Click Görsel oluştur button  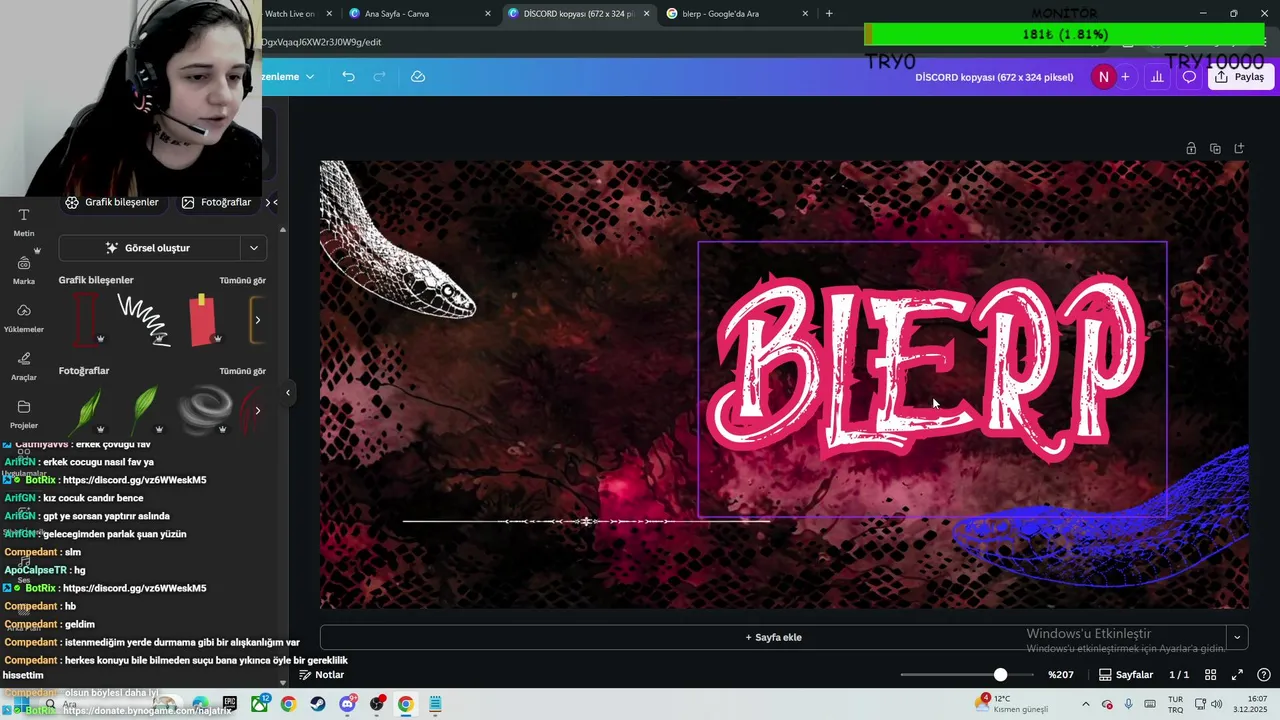point(149,248)
